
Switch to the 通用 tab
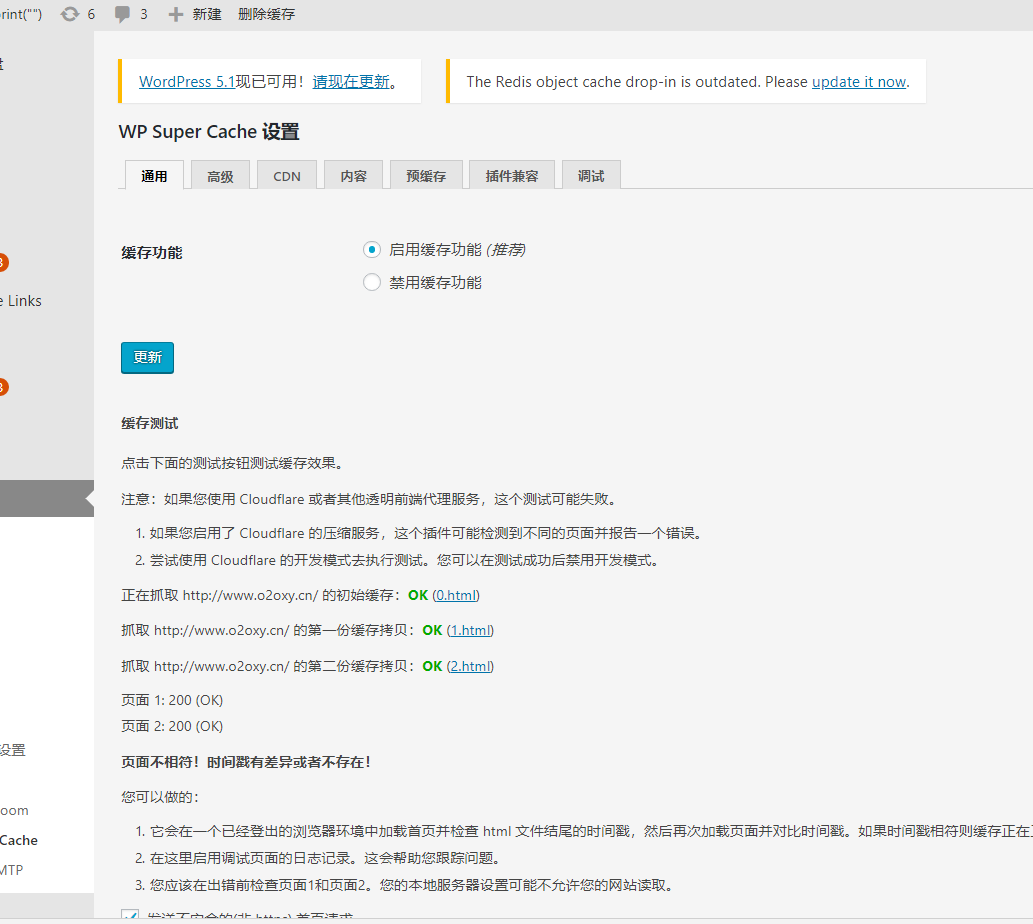[x=154, y=176]
